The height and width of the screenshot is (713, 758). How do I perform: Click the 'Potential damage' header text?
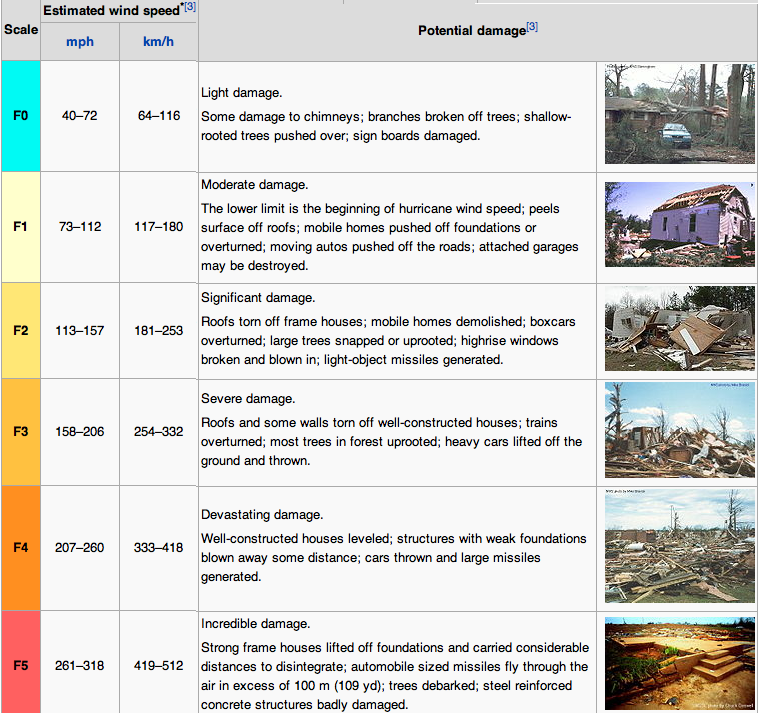pyautogui.click(x=472, y=31)
